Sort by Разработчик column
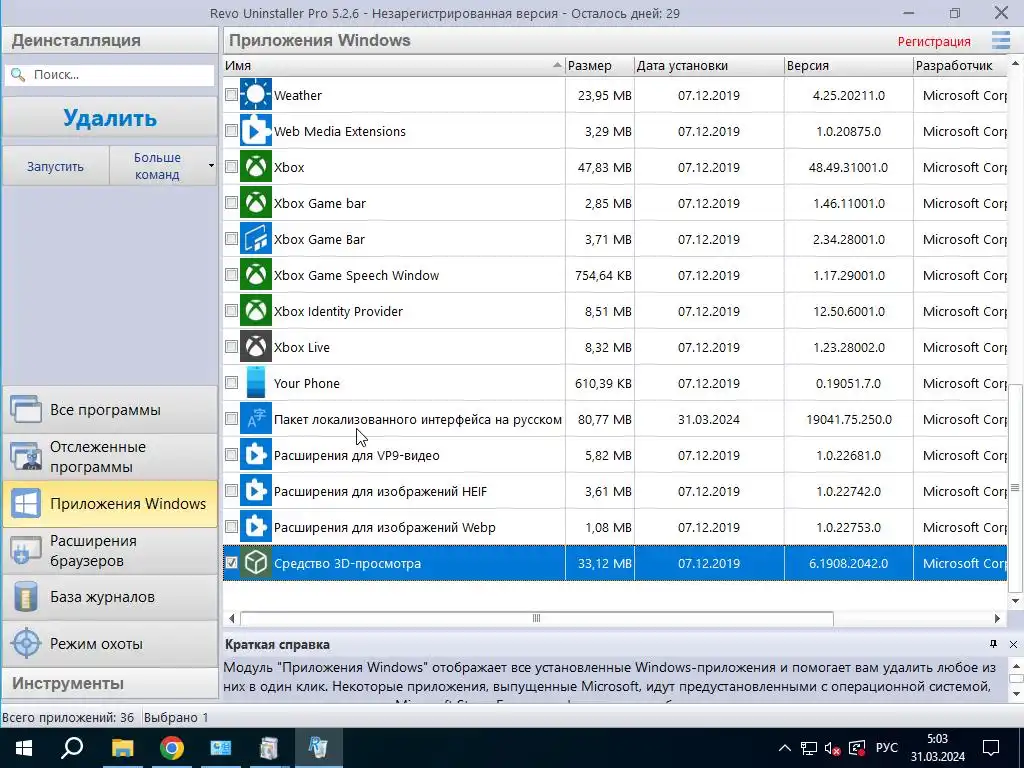This screenshot has width=1024, height=768. pos(960,65)
